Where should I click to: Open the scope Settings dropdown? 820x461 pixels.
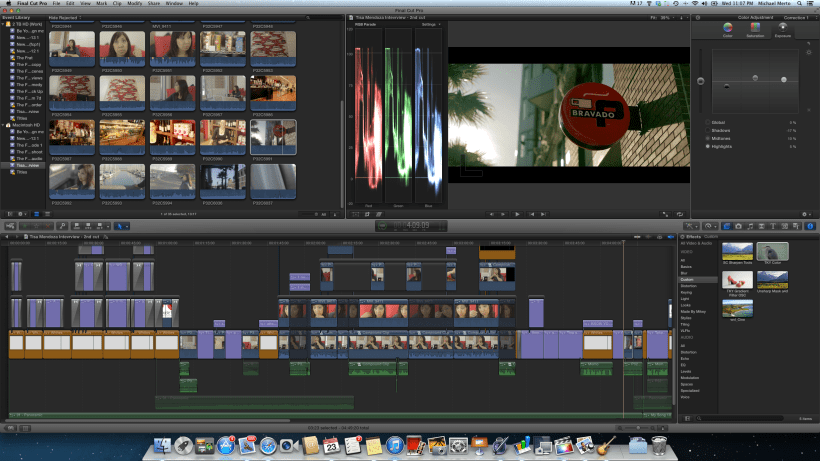[430, 25]
